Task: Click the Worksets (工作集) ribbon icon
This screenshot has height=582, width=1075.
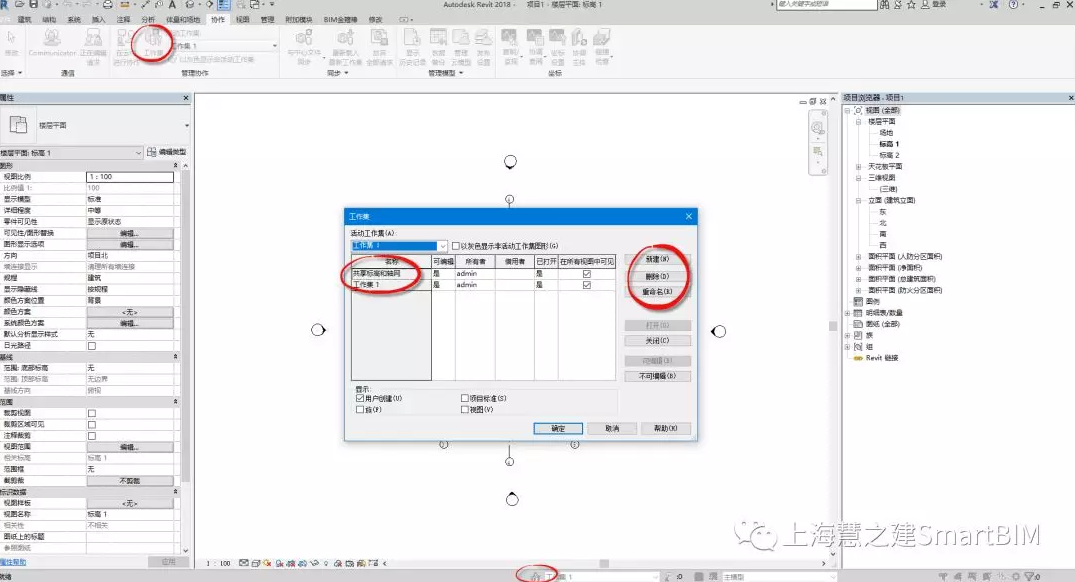Action: coord(153,39)
